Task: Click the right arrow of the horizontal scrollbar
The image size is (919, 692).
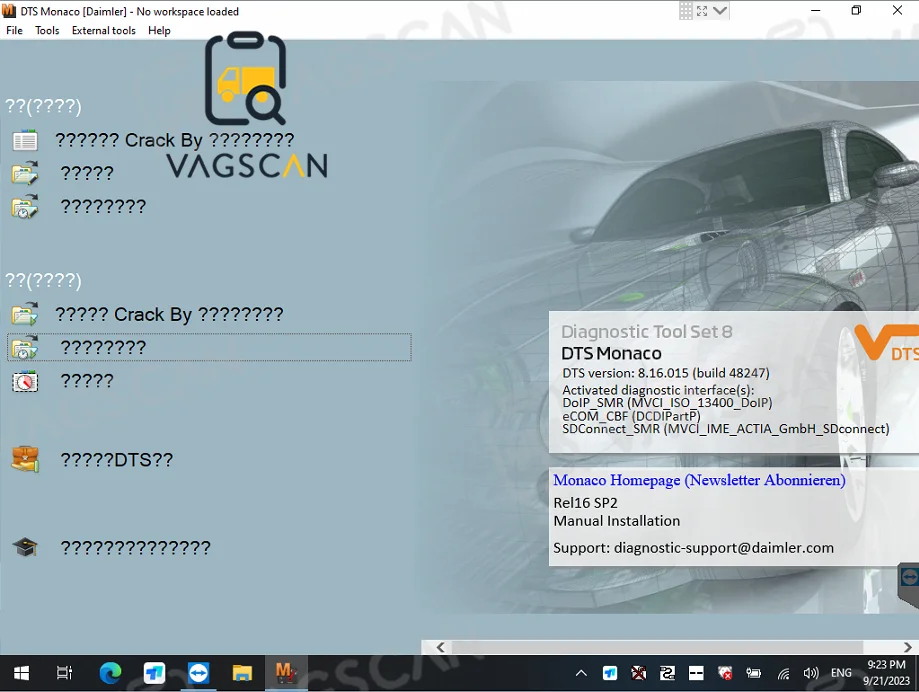Action: (x=908, y=647)
